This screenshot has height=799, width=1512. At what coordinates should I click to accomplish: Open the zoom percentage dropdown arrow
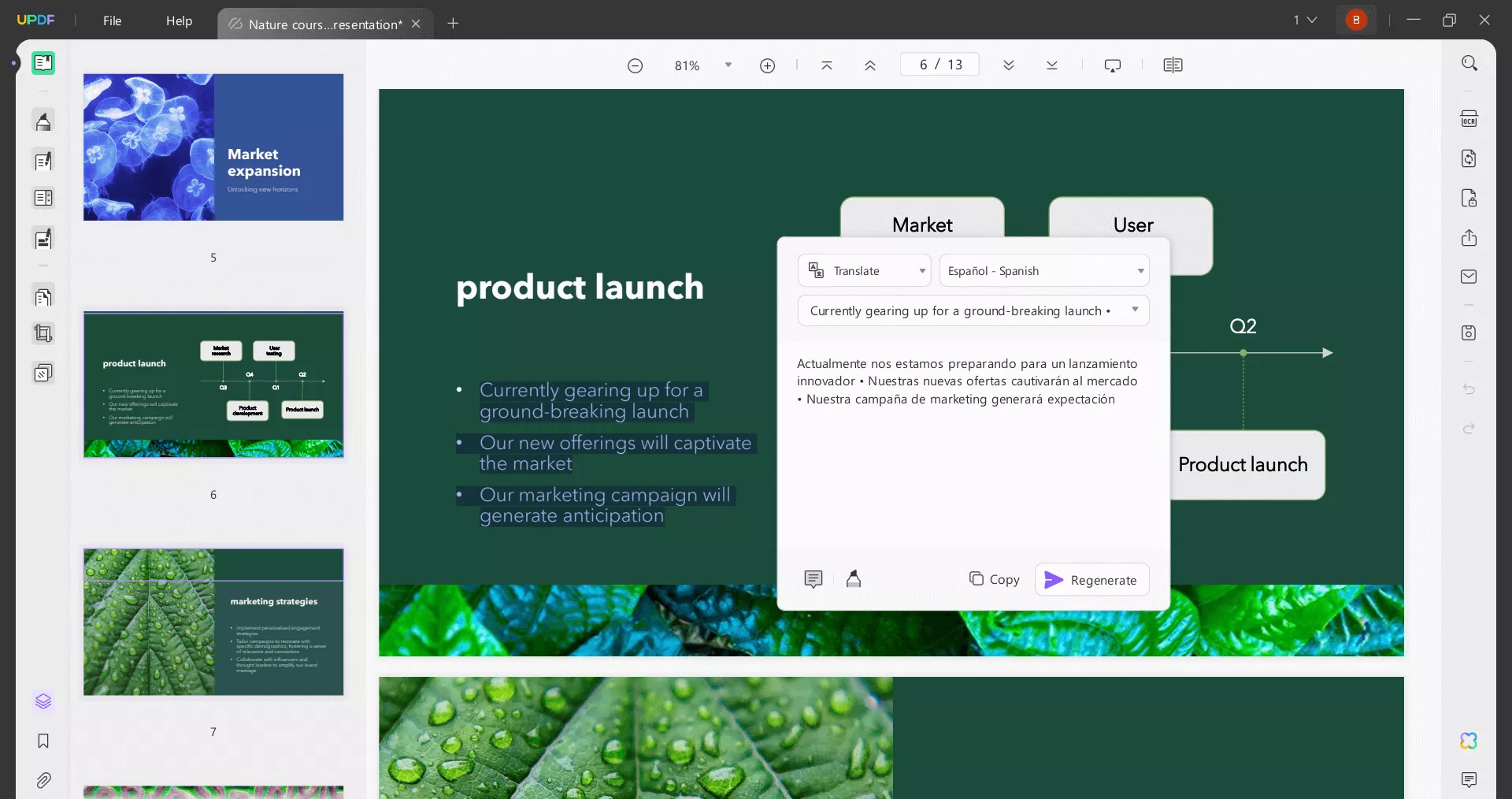(x=728, y=65)
